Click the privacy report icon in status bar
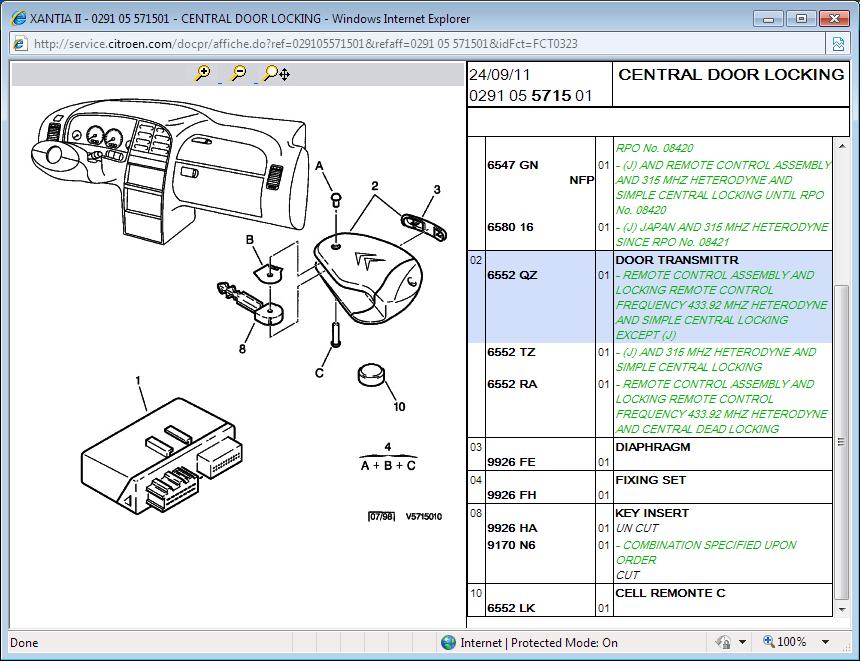Screen dimensions: 860x661 [x=722, y=642]
